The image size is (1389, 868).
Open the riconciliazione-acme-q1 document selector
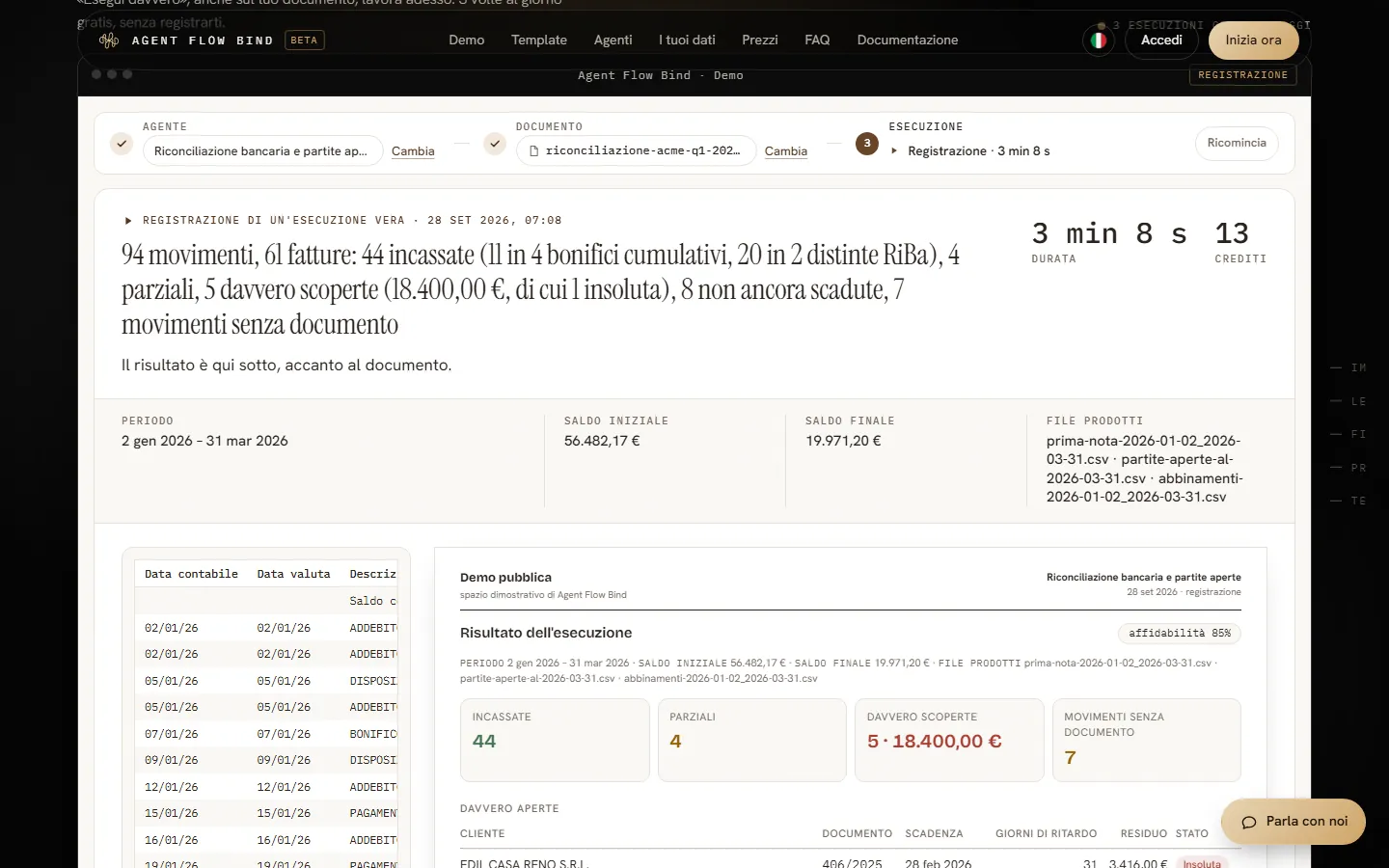coord(637,151)
